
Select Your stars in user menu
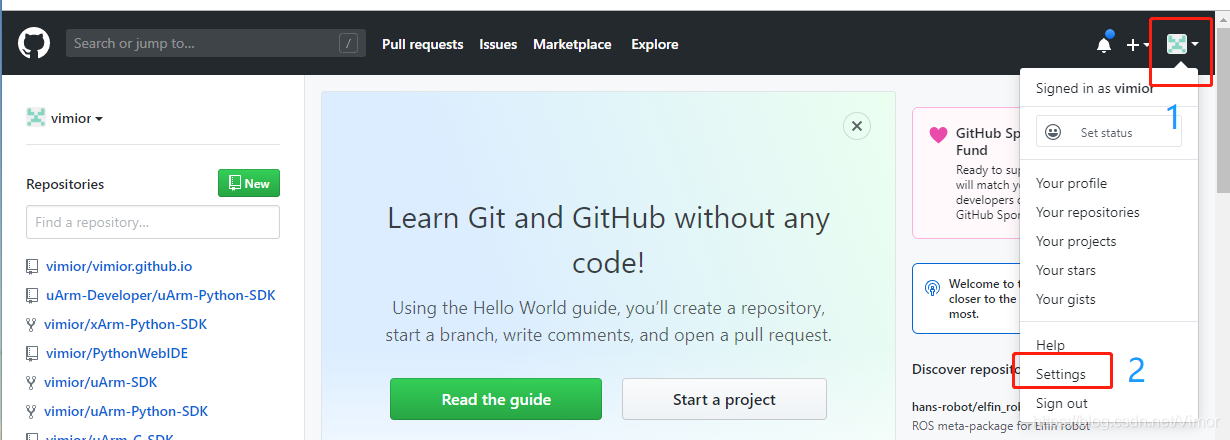(1066, 270)
